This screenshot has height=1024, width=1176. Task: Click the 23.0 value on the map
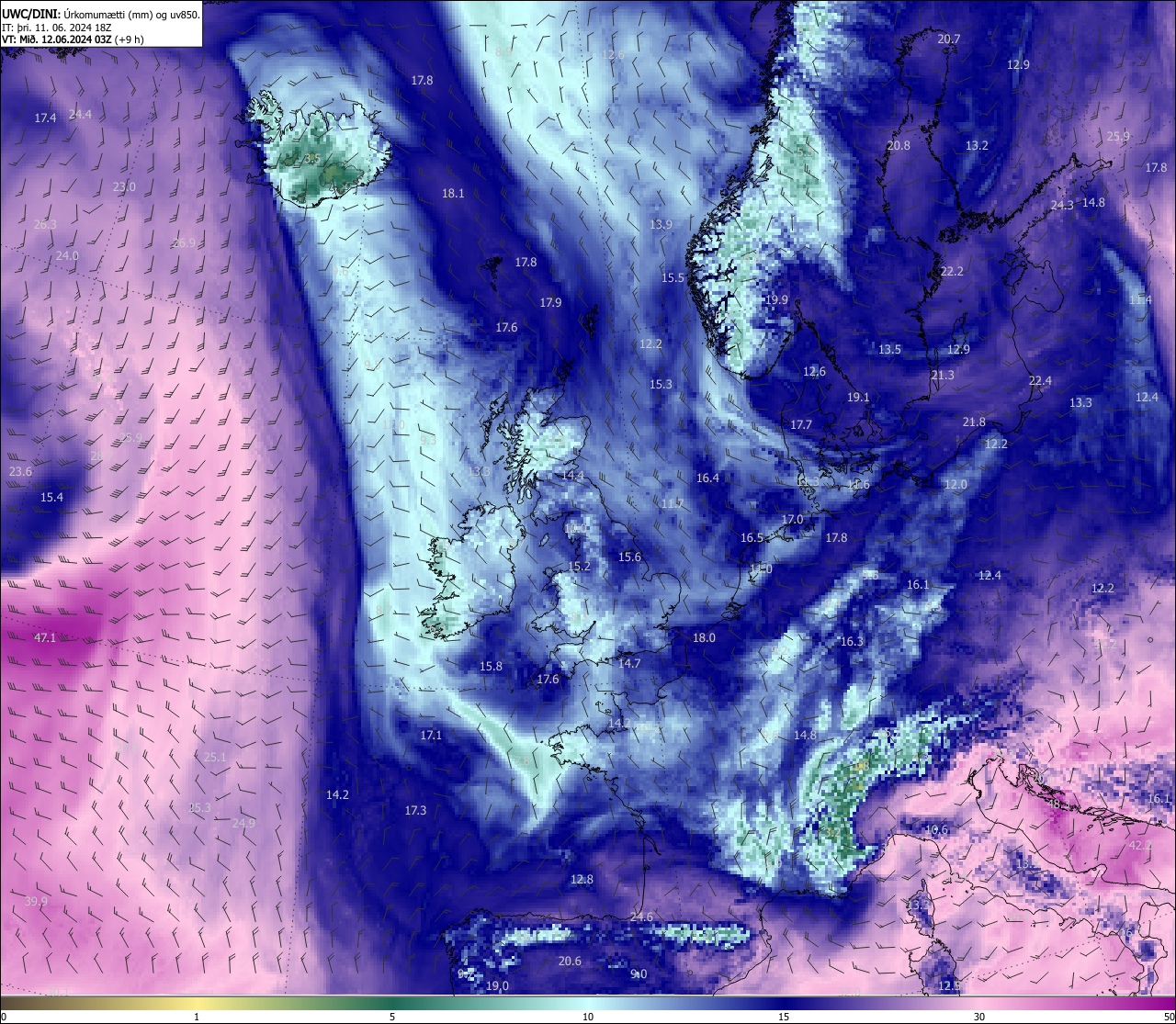click(x=124, y=186)
